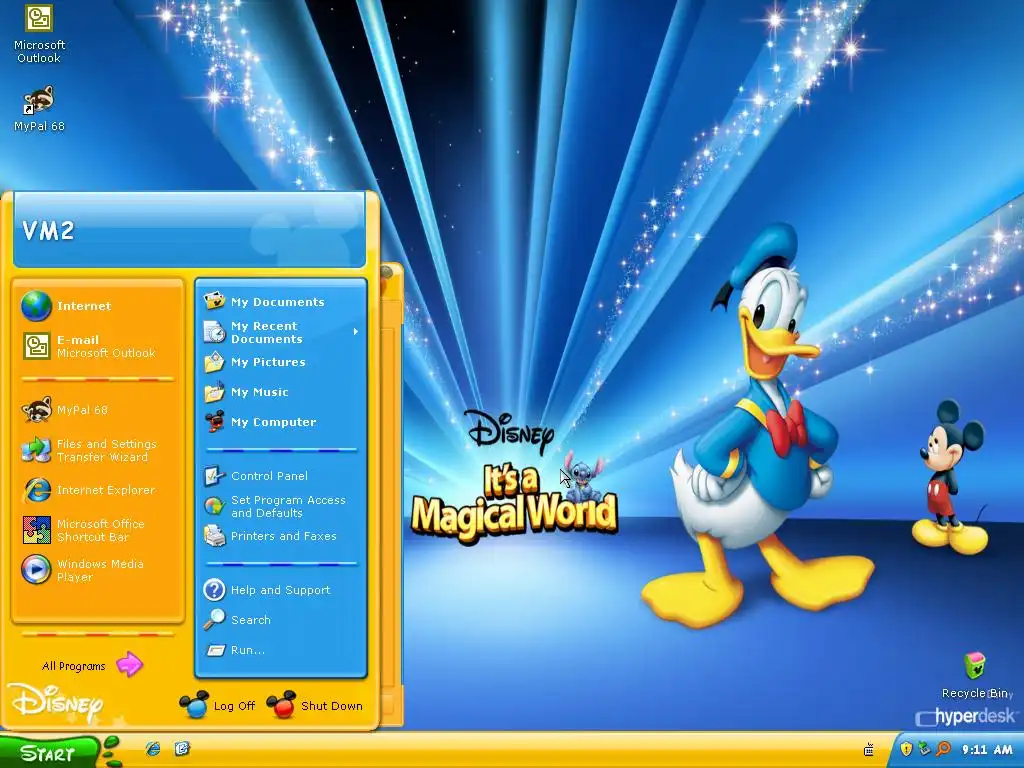Open My Documents folder

click(x=281, y=302)
